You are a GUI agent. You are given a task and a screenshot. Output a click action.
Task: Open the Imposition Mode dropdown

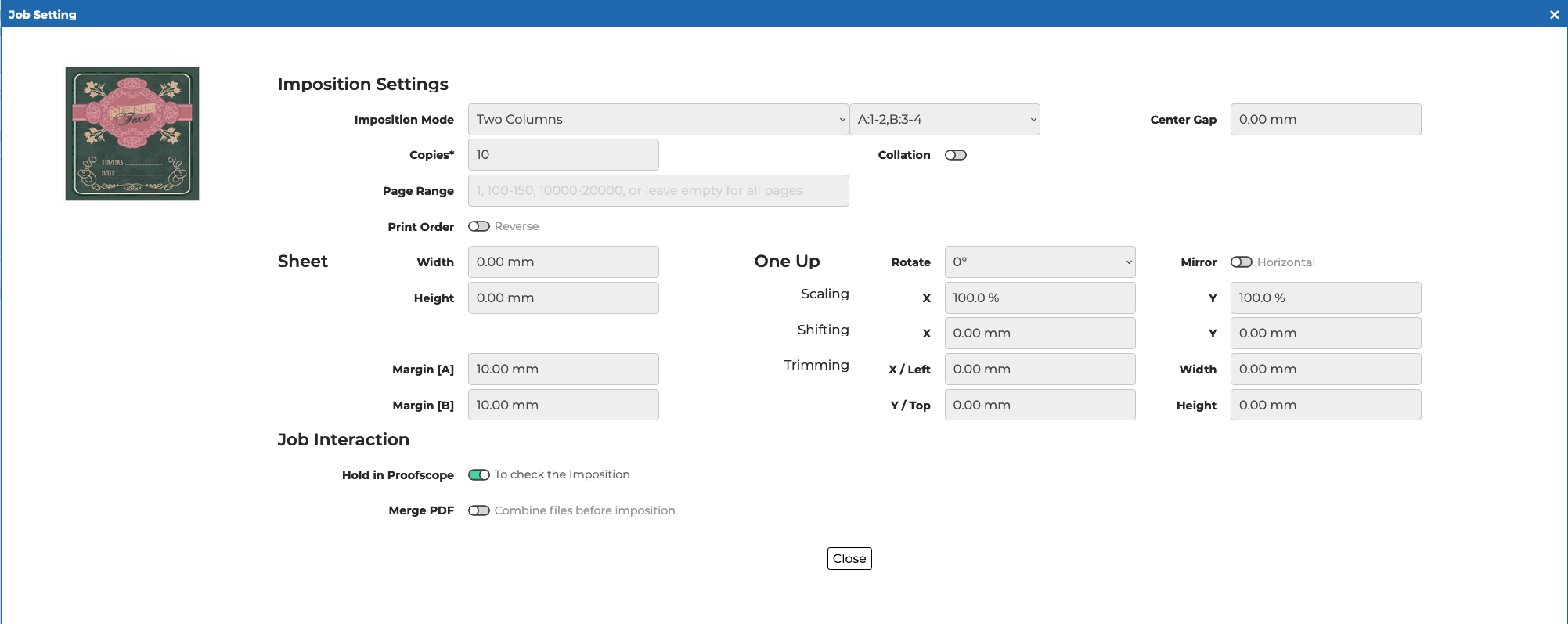point(658,120)
